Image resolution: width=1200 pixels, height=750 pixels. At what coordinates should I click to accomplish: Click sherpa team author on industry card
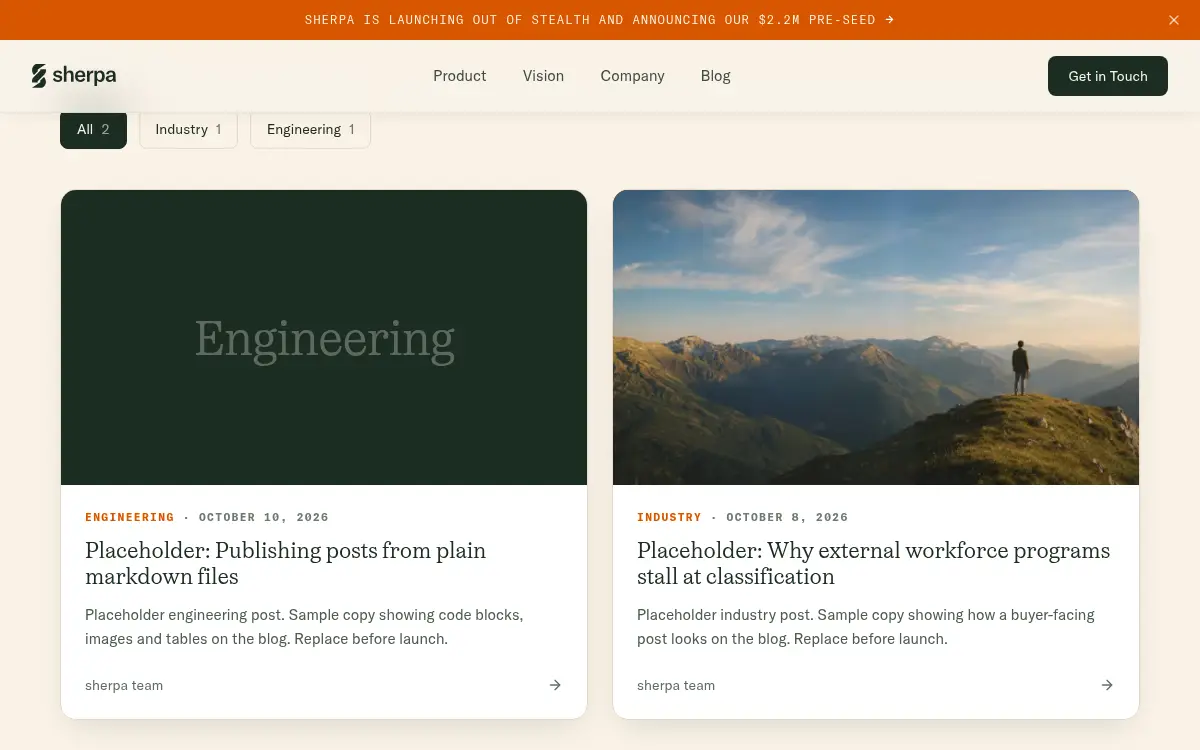pos(676,685)
